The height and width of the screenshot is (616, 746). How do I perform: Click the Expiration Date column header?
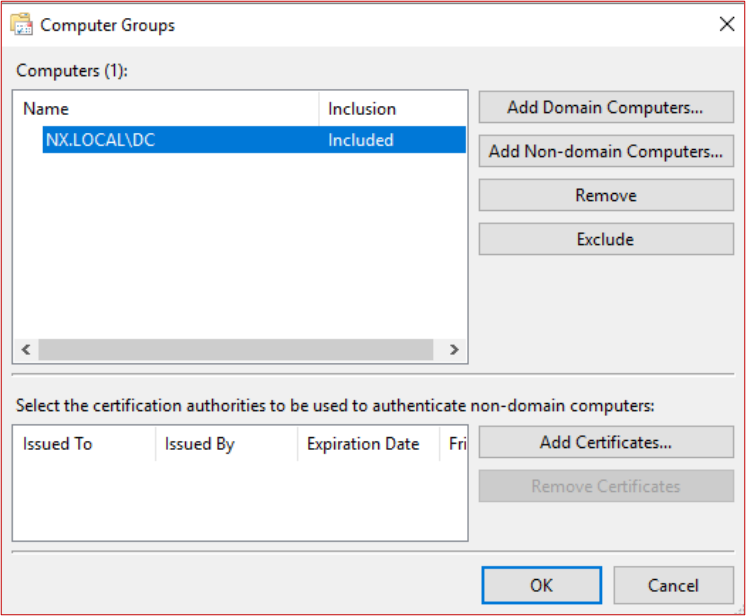(x=368, y=444)
